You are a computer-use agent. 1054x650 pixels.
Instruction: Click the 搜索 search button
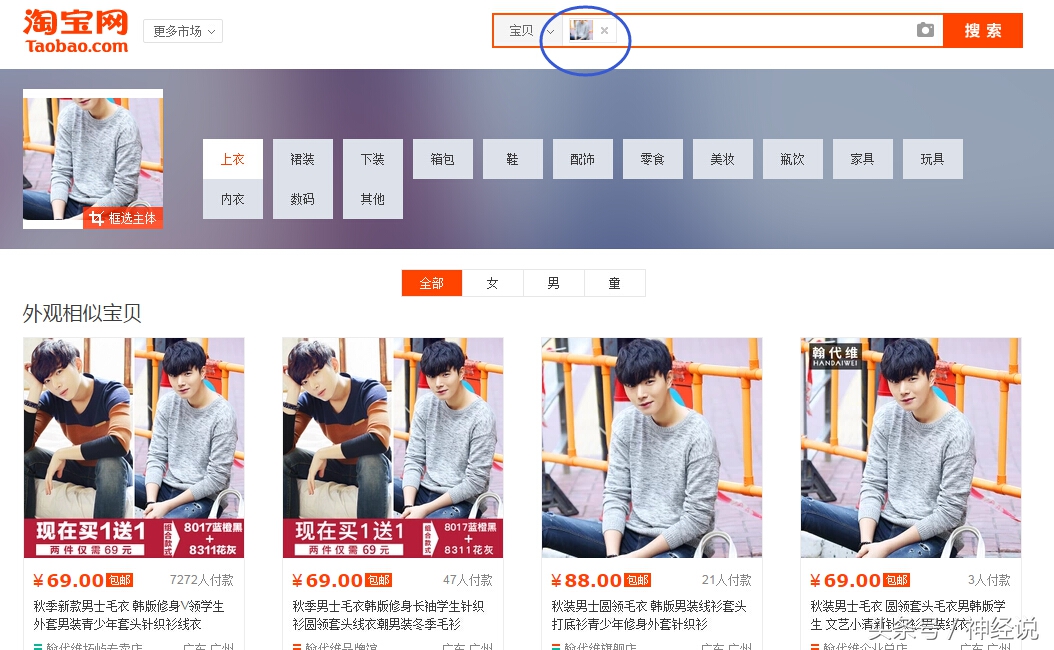pos(982,30)
